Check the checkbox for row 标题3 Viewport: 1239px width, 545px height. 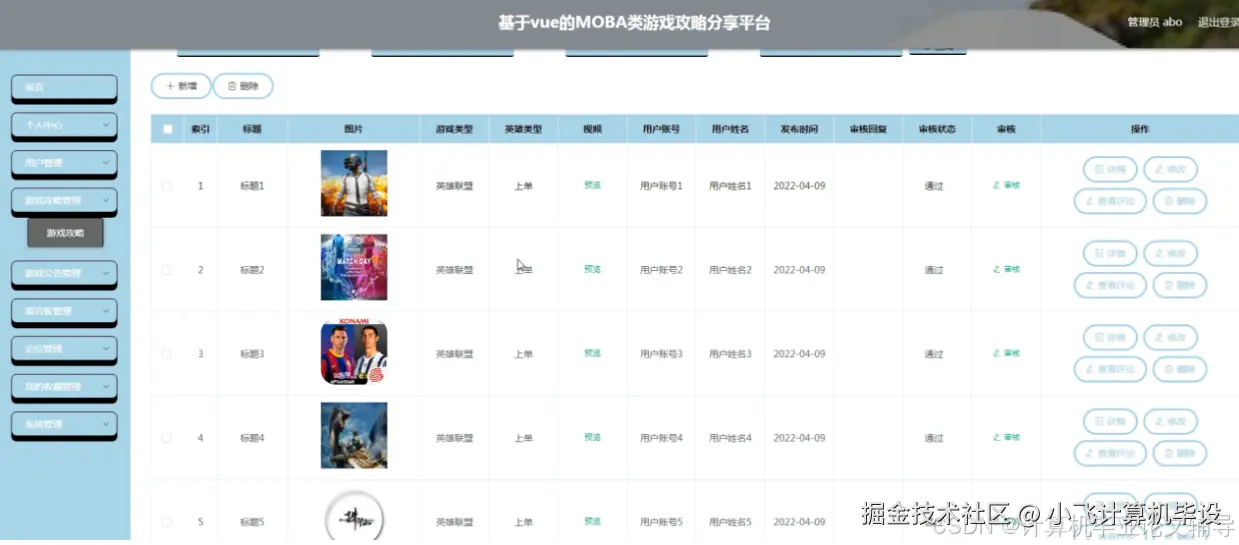click(167, 354)
